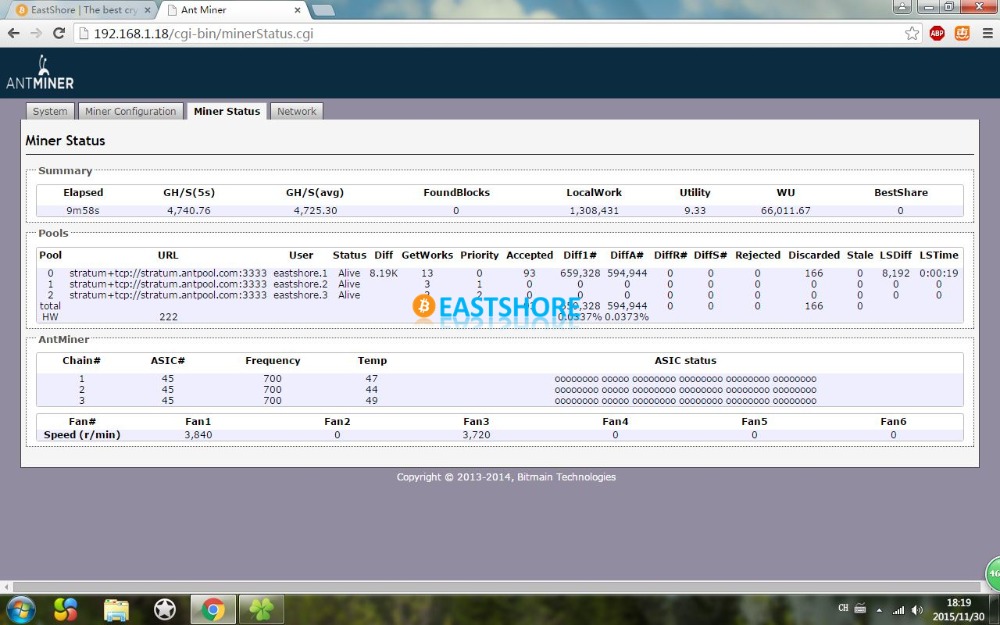The height and width of the screenshot is (625, 1000).
Task: Bookmark this page with the star icon
Action: coord(912,33)
